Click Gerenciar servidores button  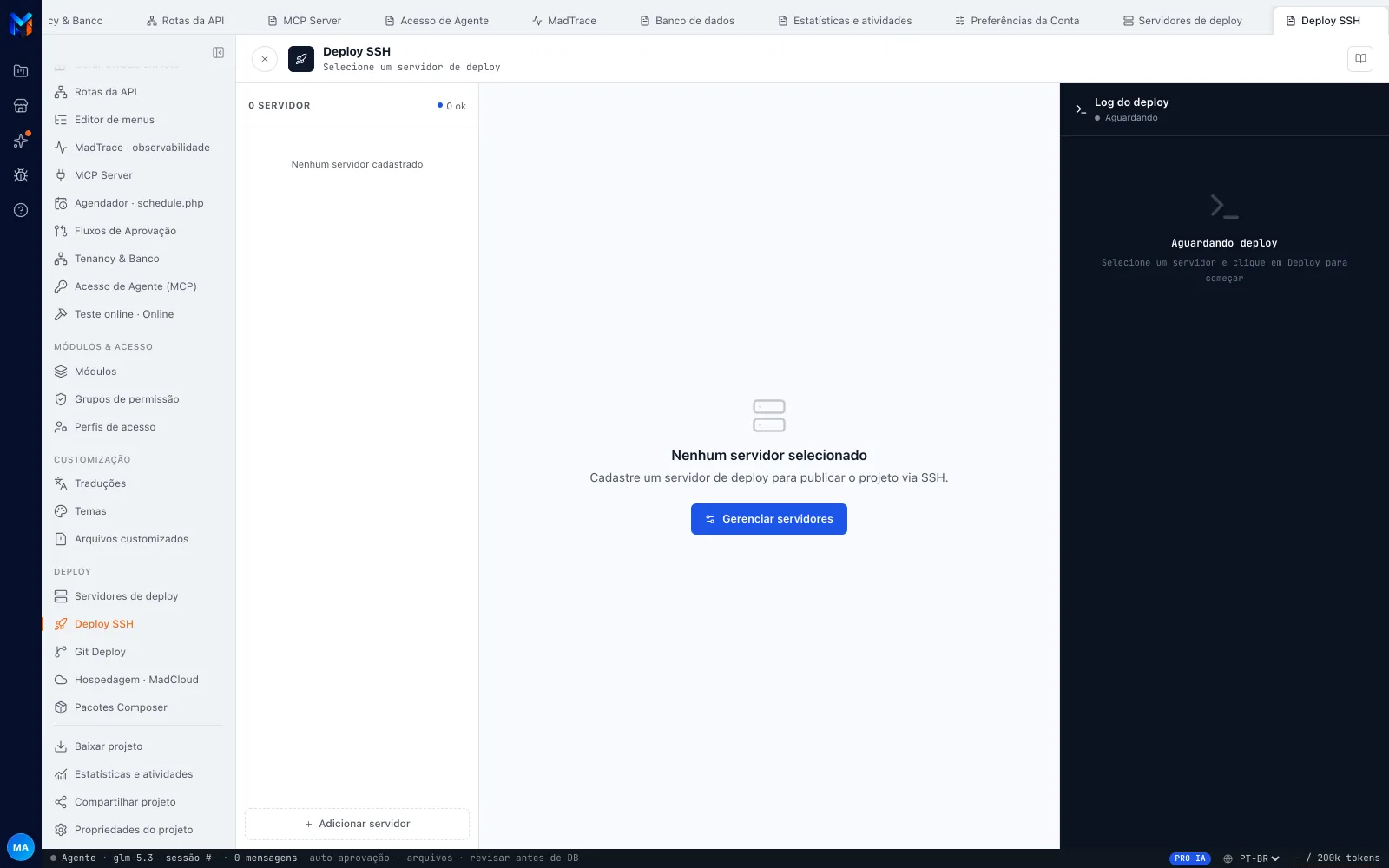tap(769, 519)
